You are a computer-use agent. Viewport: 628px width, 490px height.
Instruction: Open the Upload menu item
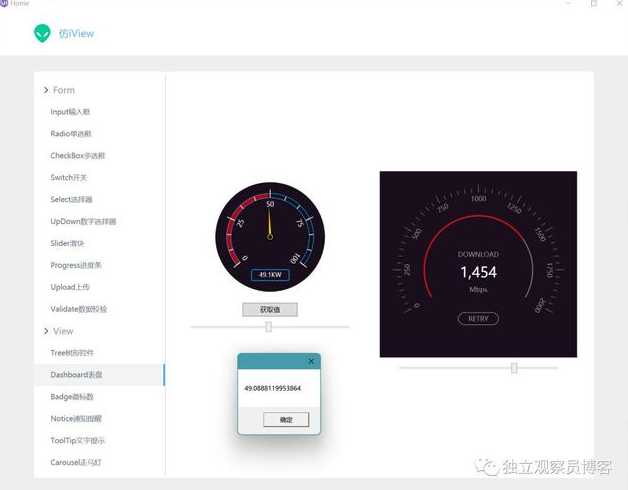click(x=70, y=287)
